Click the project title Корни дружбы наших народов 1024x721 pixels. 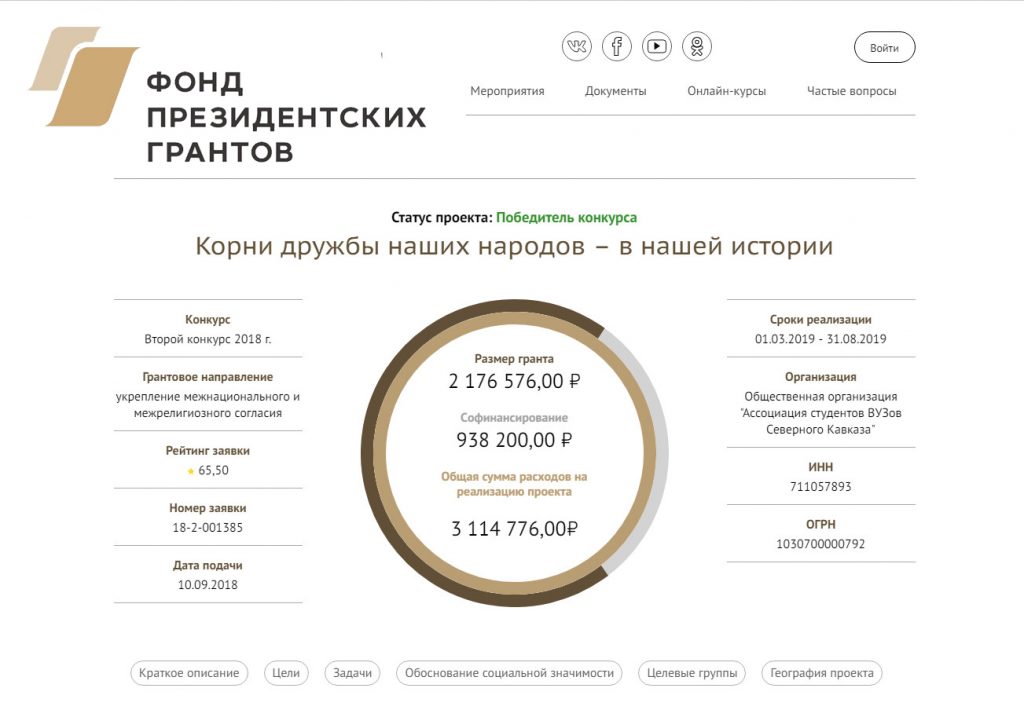[514, 246]
